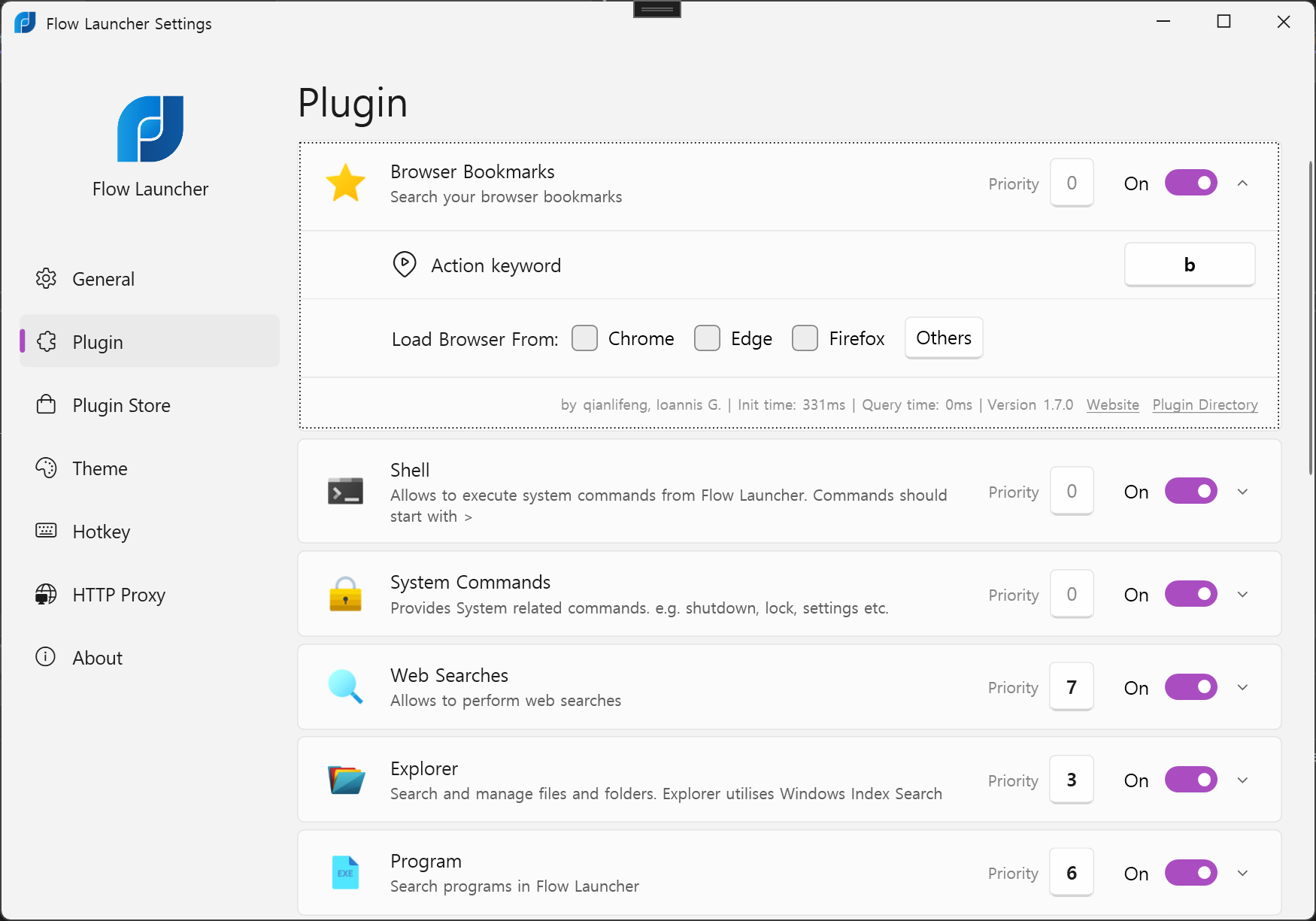This screenshot has height=921, width=1316.
Task: Click the Plugin puzzle piece icon
Action: (x=47, y=341)
